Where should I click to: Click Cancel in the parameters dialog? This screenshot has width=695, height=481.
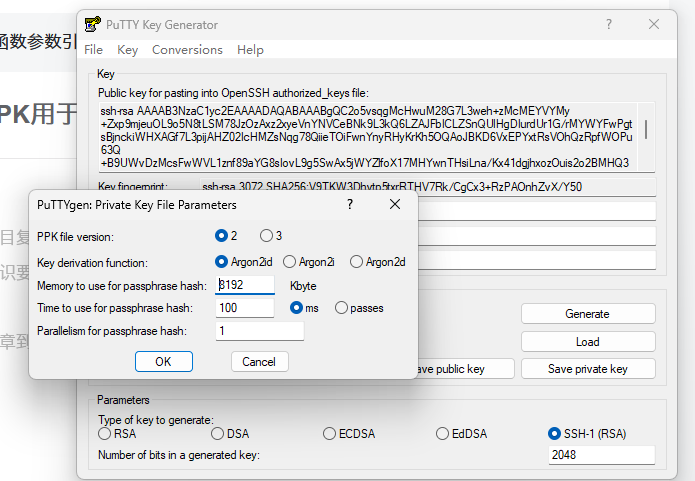259,362
